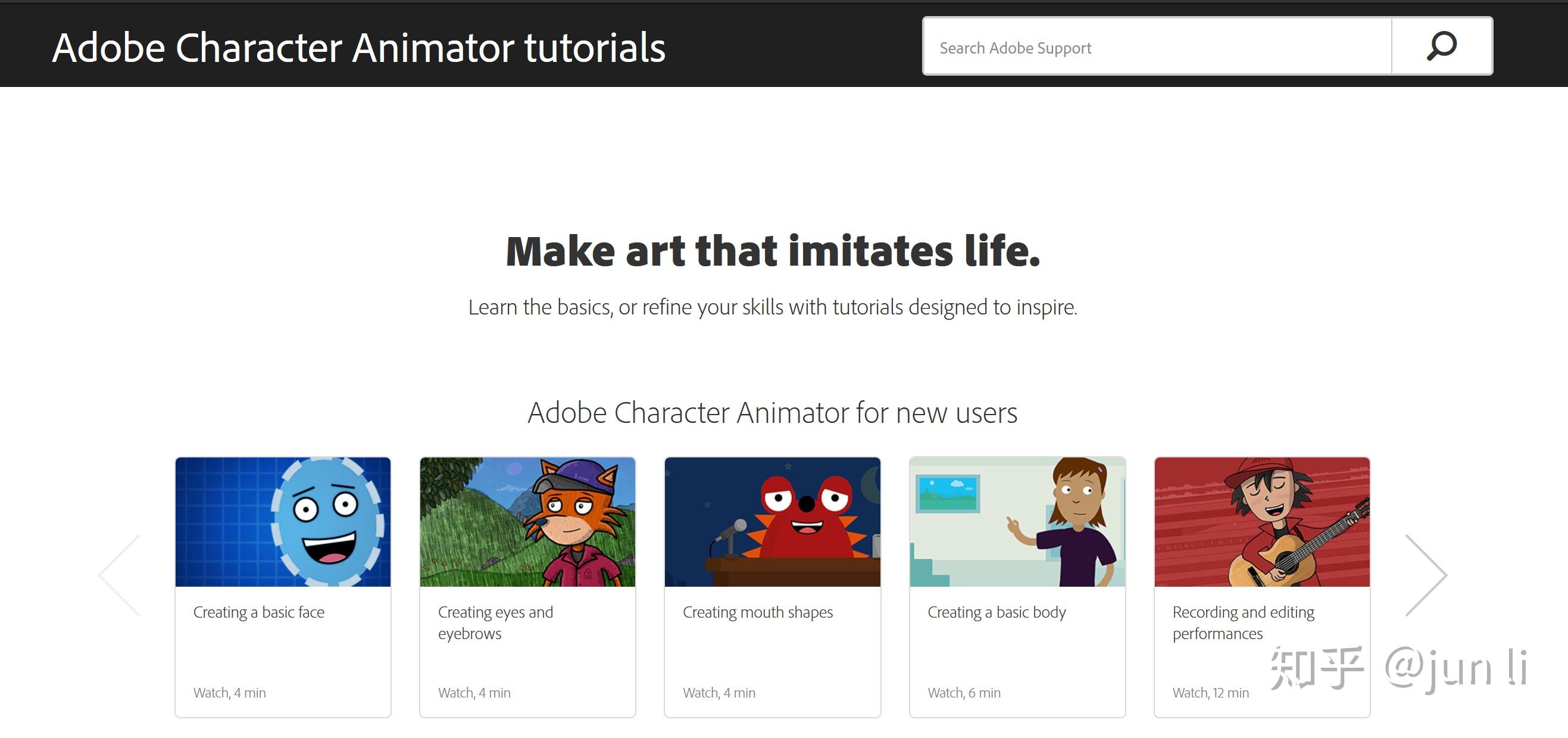Viewport: 1568px width, 738px height.
Task: Click the Adobe Character Animator tutorials heading
Action: (x=358, y=48)
